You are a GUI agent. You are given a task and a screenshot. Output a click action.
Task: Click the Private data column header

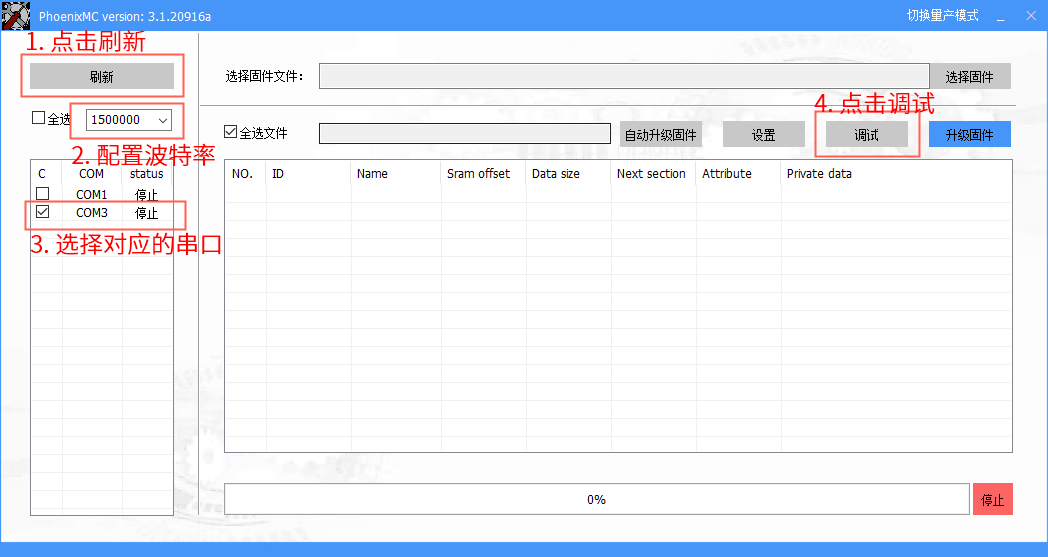tap(819, 174)
